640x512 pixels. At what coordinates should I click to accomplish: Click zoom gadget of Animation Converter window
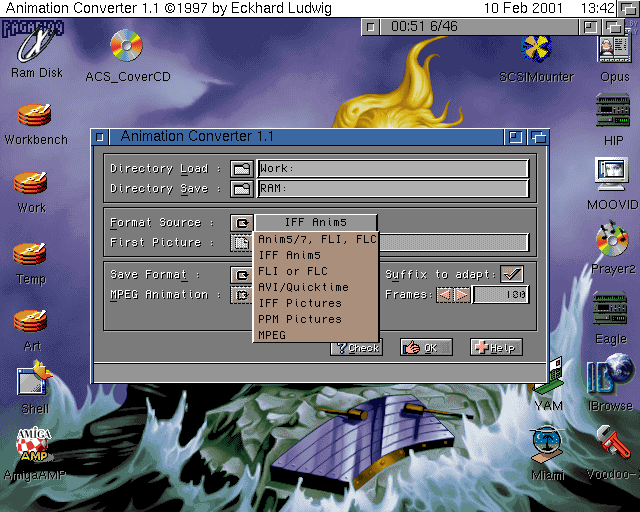click(x=515, y=137)
